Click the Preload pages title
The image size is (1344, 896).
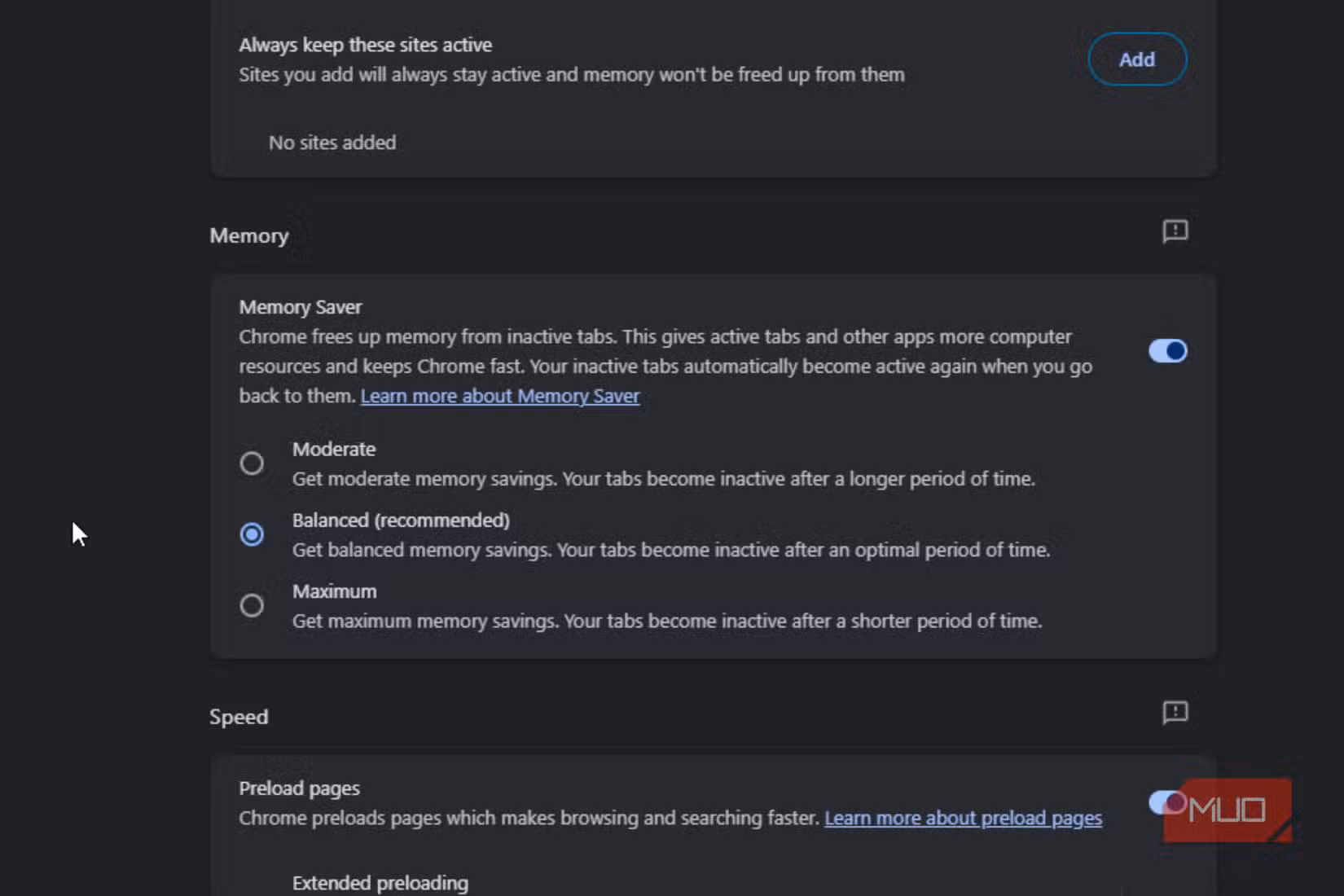pyautogui.click(x=299, y=788)
